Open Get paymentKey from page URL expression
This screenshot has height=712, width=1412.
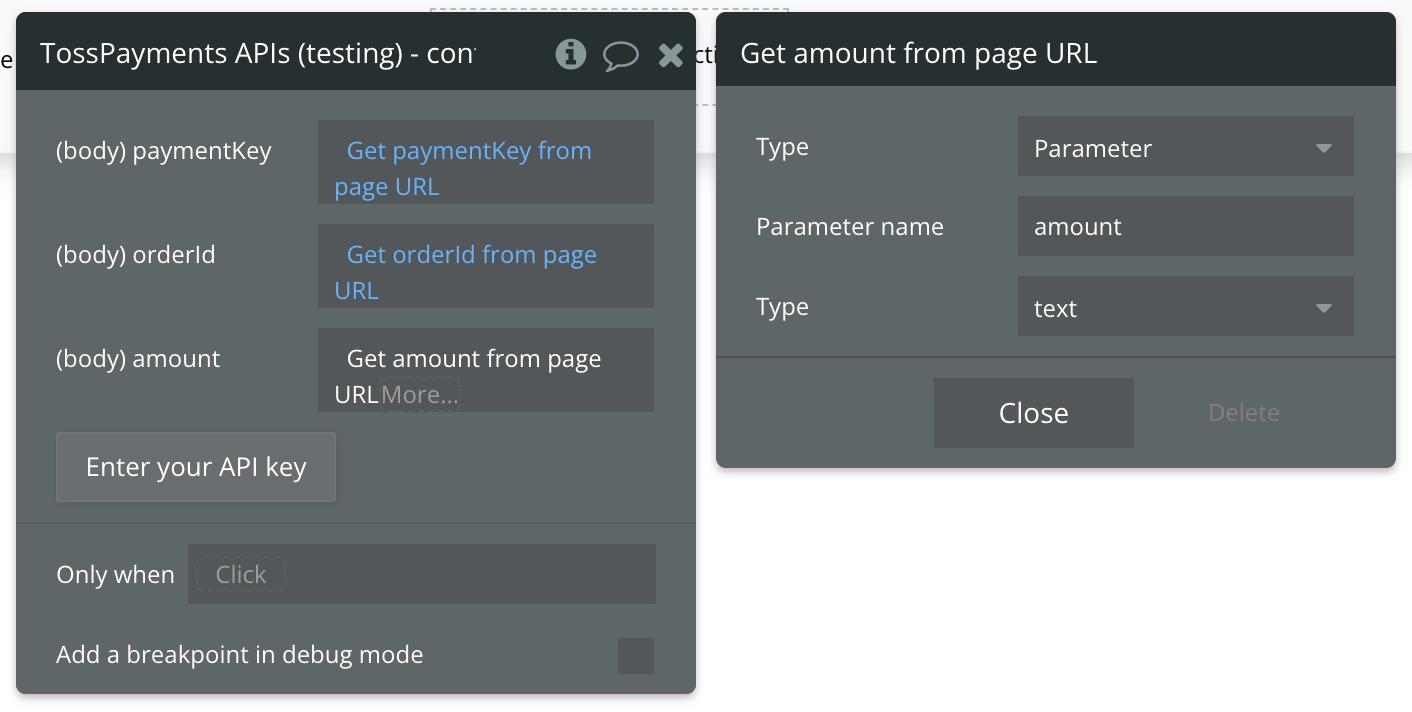point(468,152)
